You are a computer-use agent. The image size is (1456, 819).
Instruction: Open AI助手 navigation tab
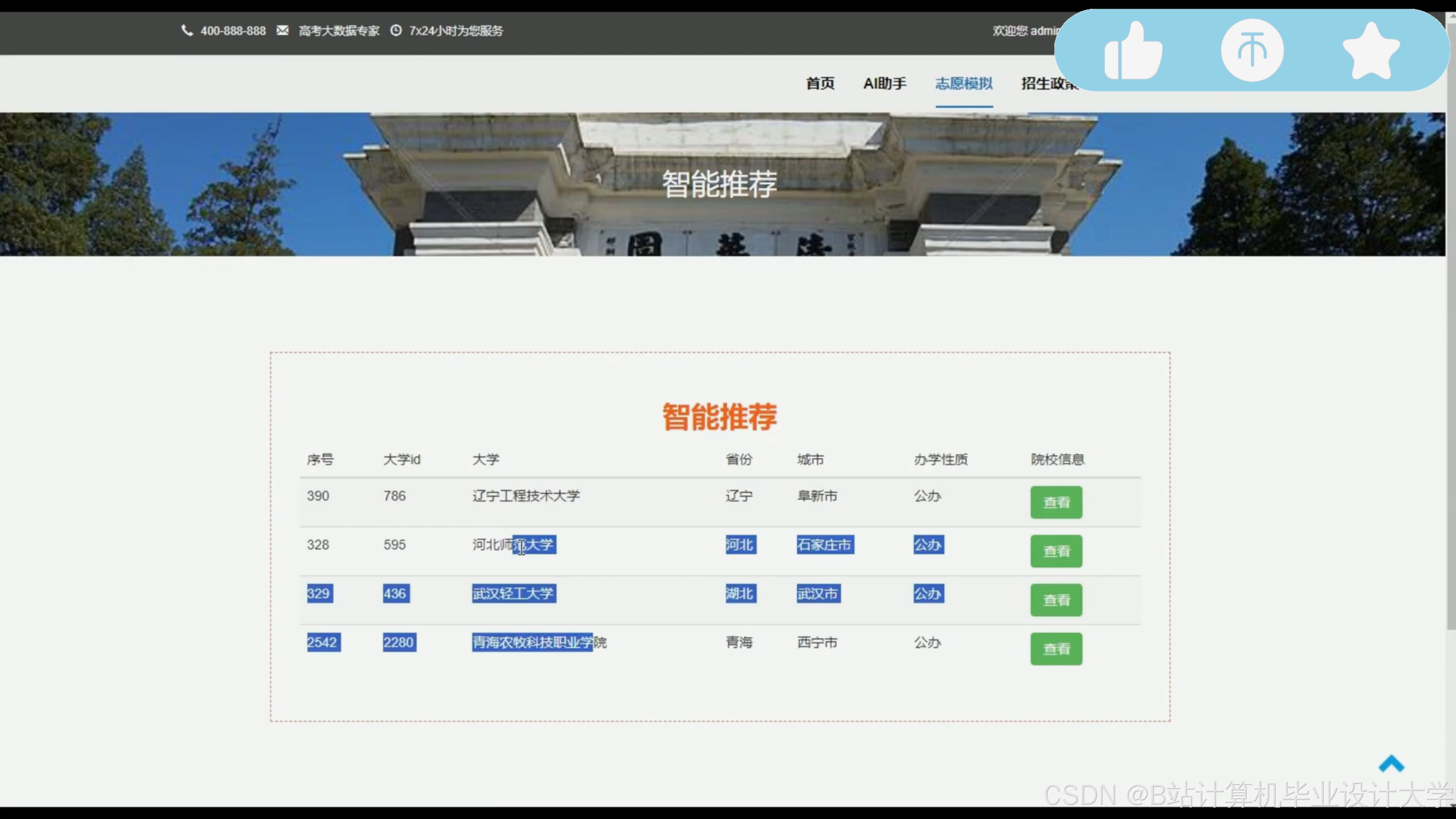[885, 84]
